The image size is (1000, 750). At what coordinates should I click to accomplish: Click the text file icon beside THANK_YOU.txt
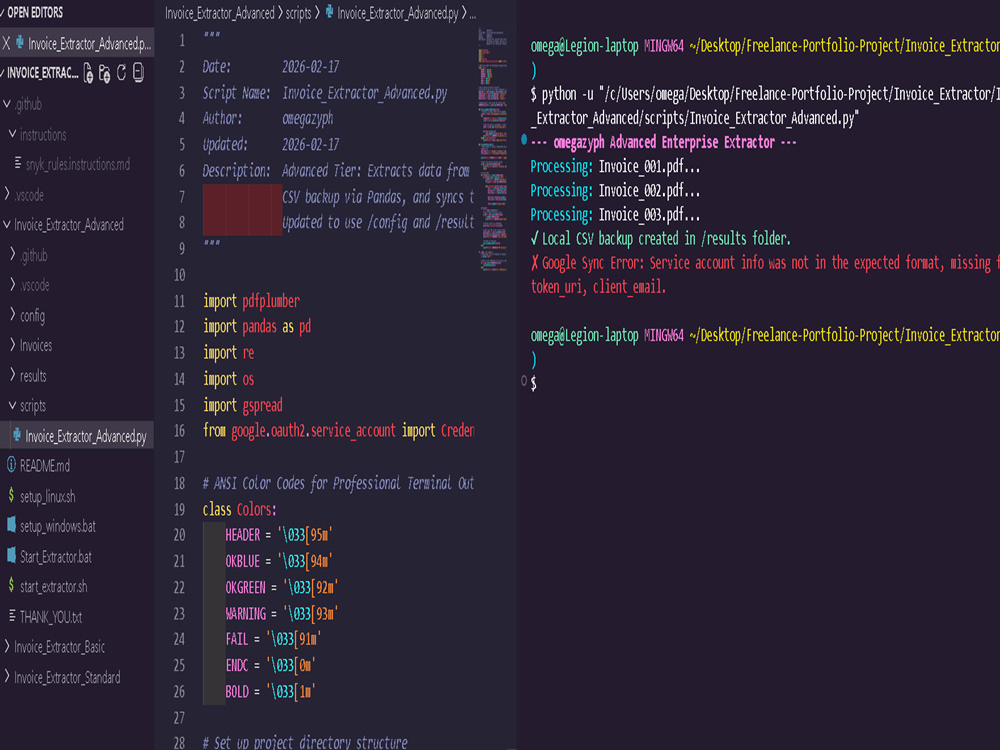point(11,616)
